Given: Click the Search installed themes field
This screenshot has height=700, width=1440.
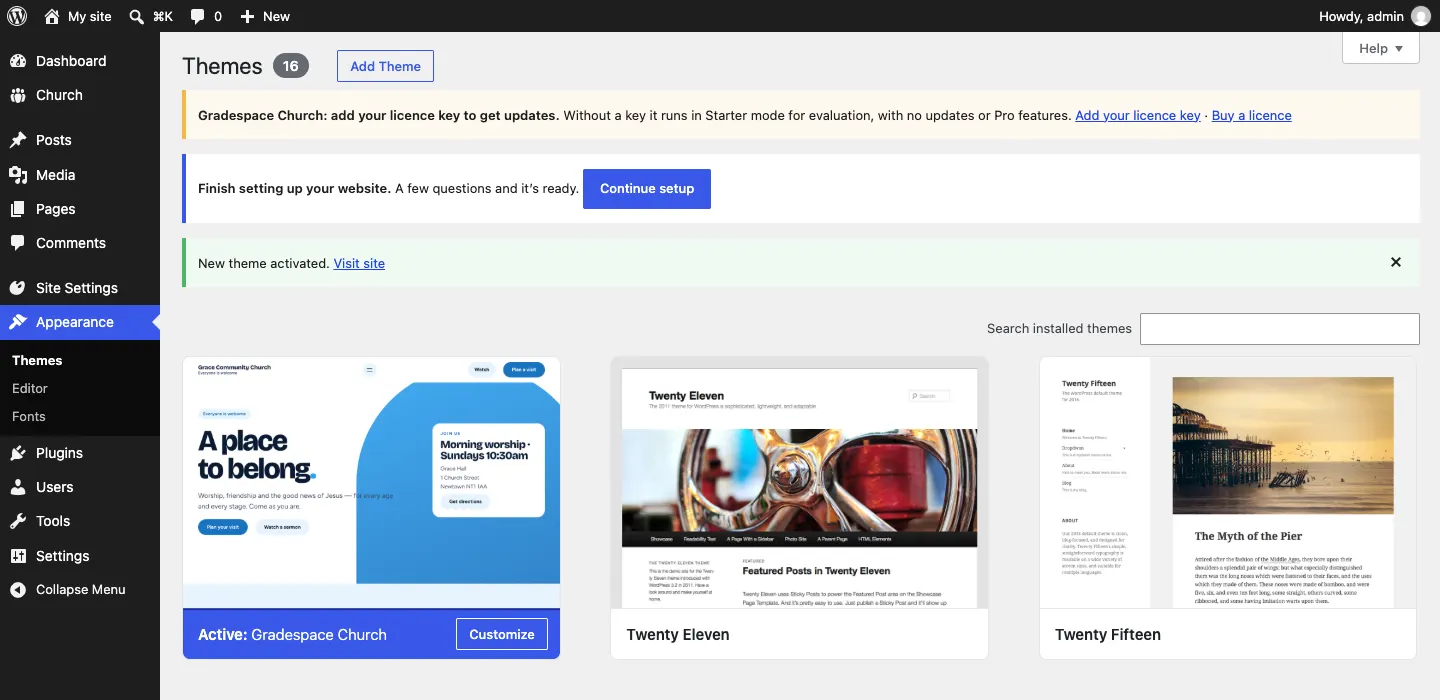Looking at the screenshot, I should 1280,328.
